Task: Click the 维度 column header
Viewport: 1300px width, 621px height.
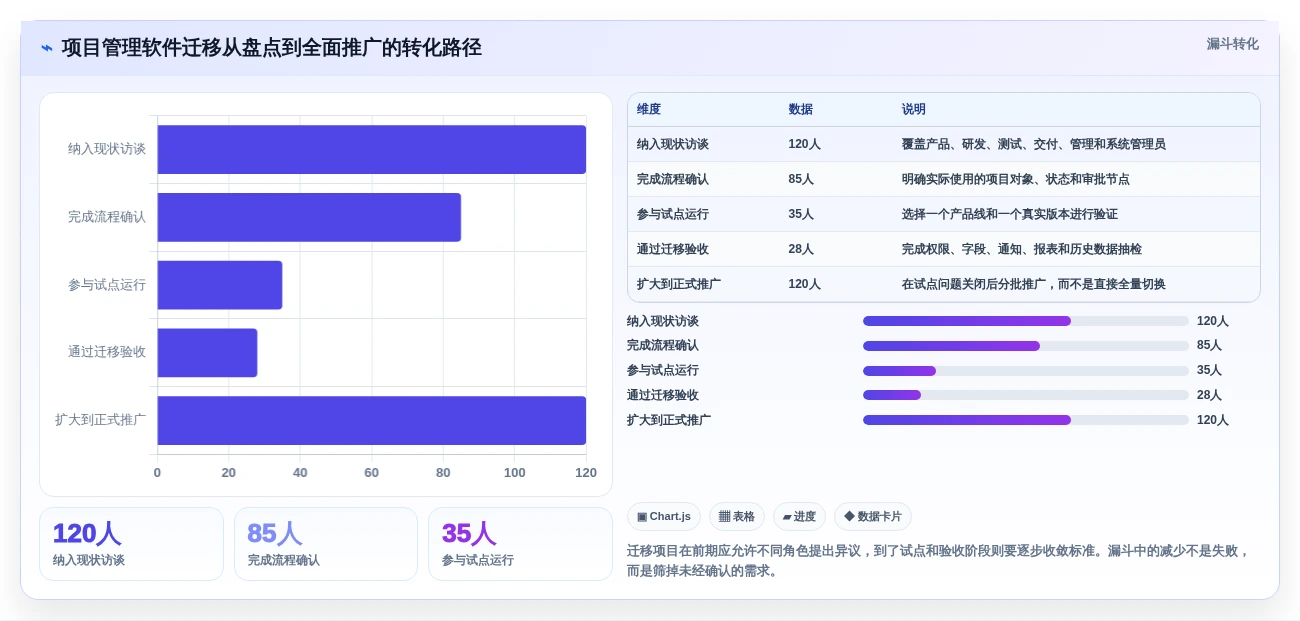Action: (x=649, y=110)
